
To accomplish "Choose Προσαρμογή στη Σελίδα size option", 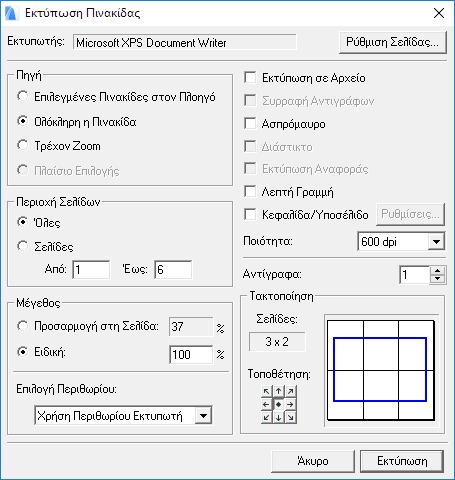I will tap(23, 326).
